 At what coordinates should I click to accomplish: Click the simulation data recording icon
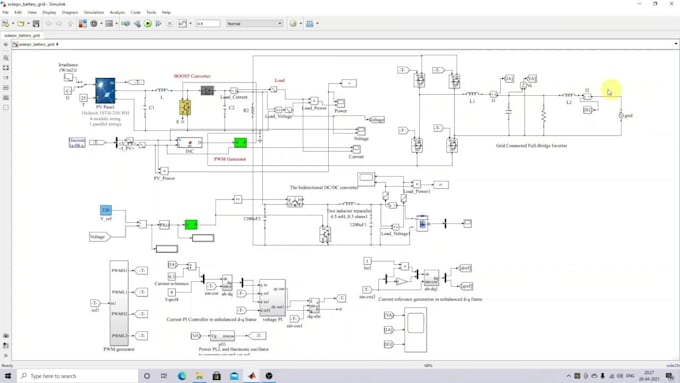point(182,23)
